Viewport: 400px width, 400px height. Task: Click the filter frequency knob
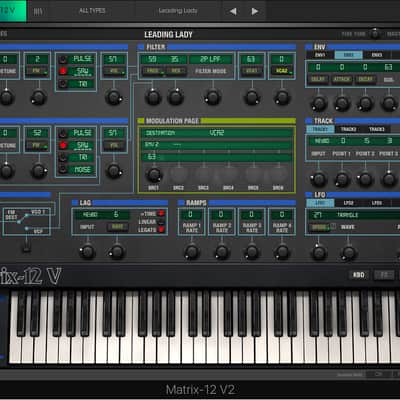(x=153, y=97)
